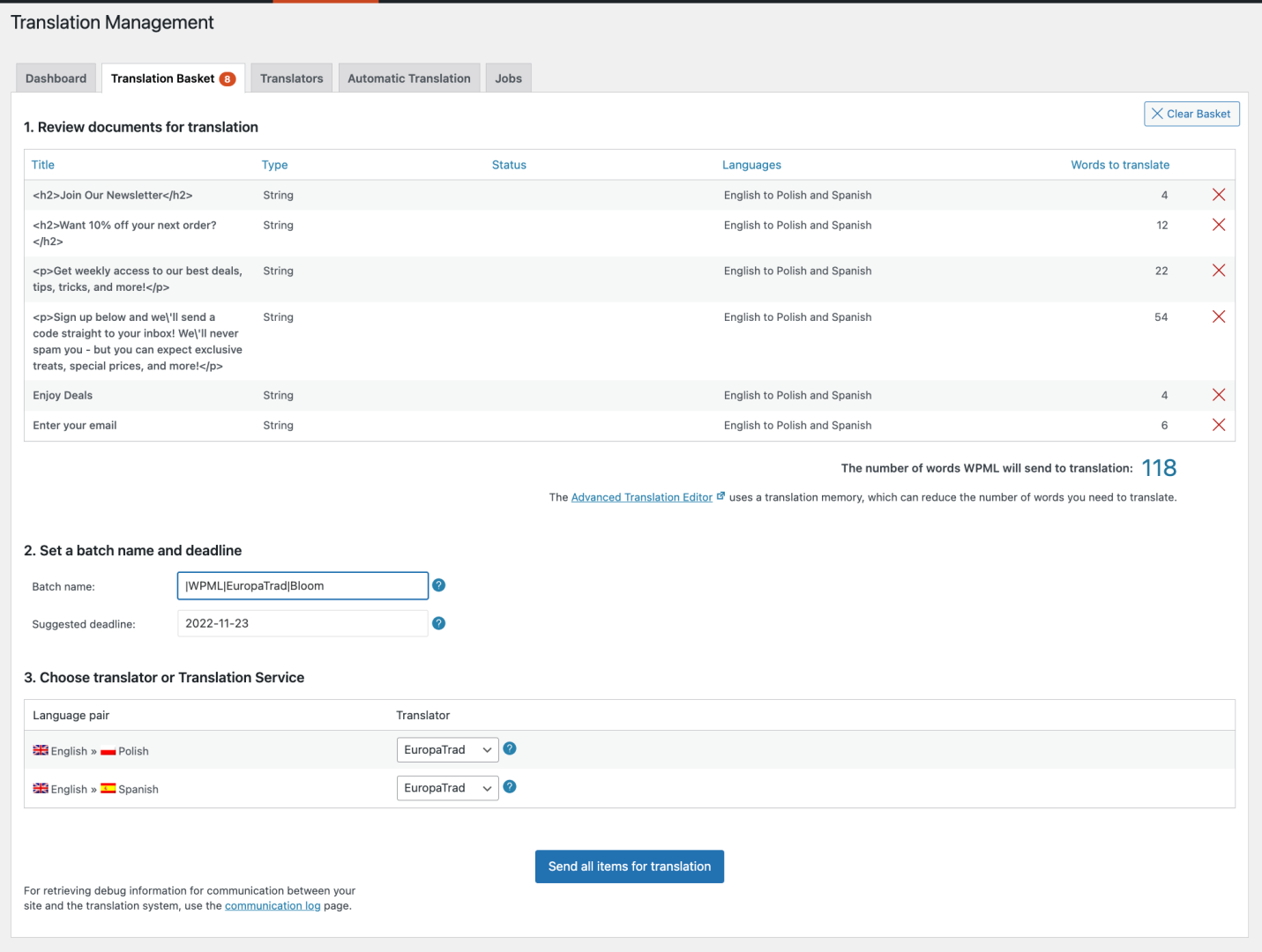
Task: Click Words to translate column header
Action: [1120, 165]
